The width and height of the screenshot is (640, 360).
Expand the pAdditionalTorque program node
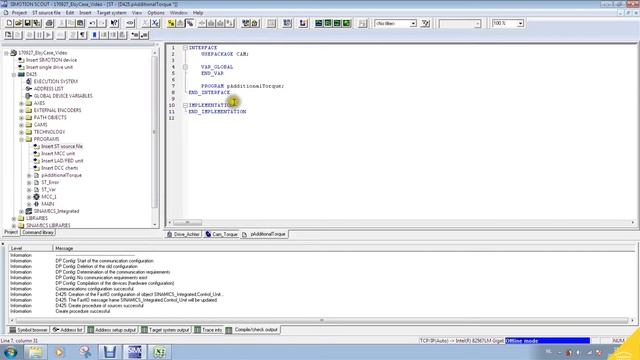(x=29, y=176)
